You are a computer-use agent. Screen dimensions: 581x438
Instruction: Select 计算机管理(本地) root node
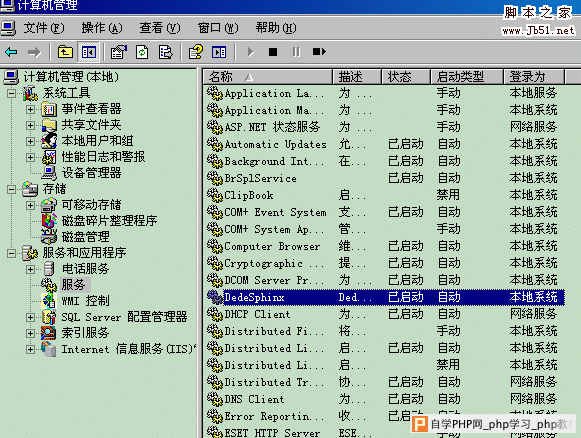71,77
